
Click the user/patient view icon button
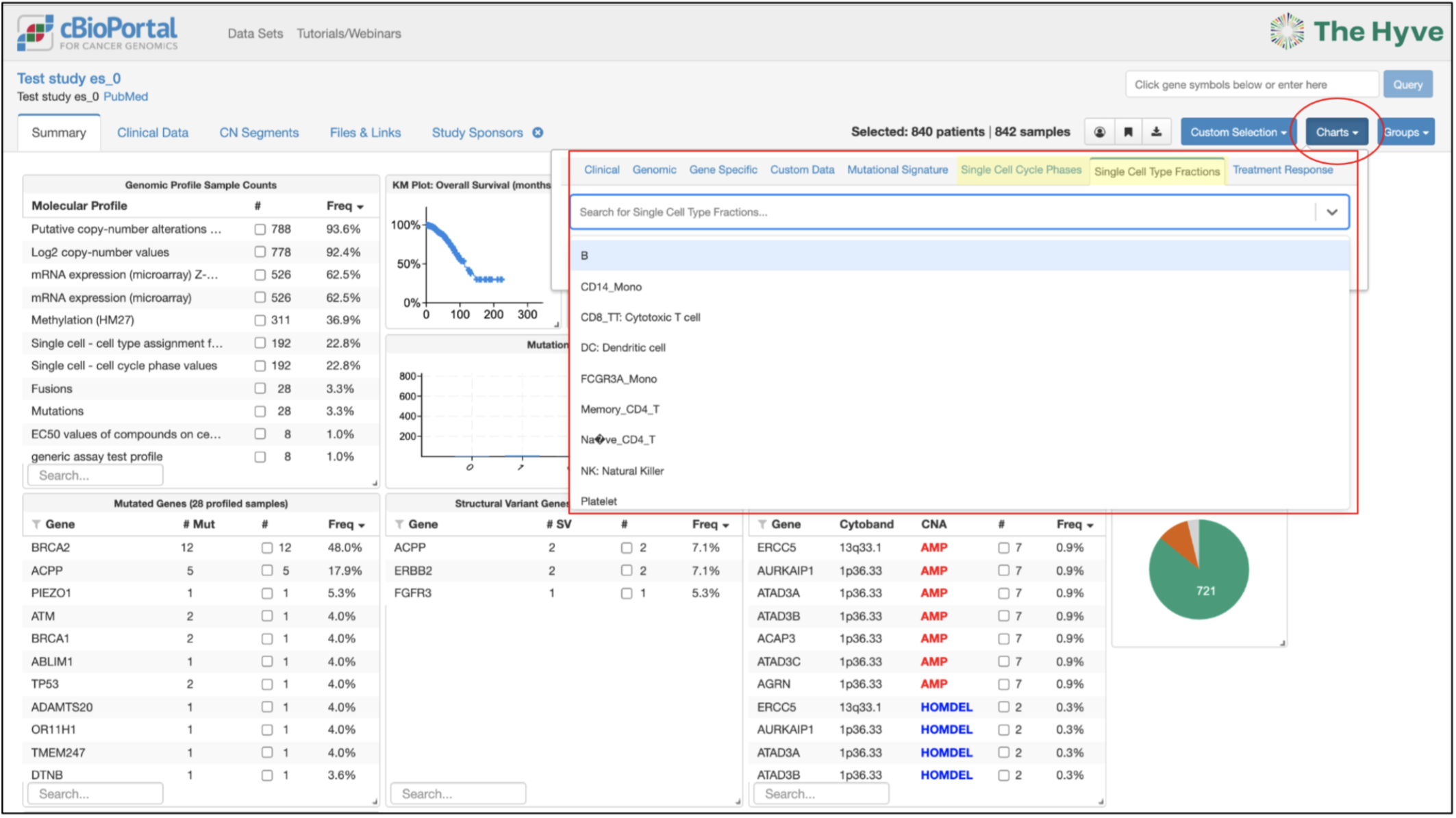coord(1099,132)
